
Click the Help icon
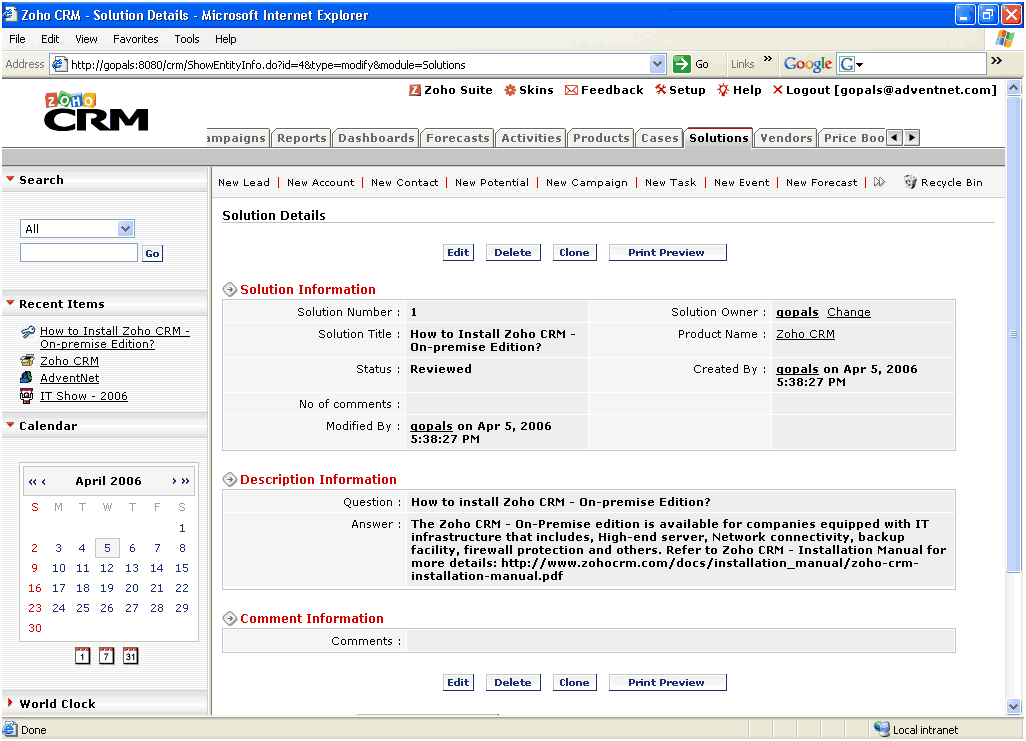click(x=723, y=90)
